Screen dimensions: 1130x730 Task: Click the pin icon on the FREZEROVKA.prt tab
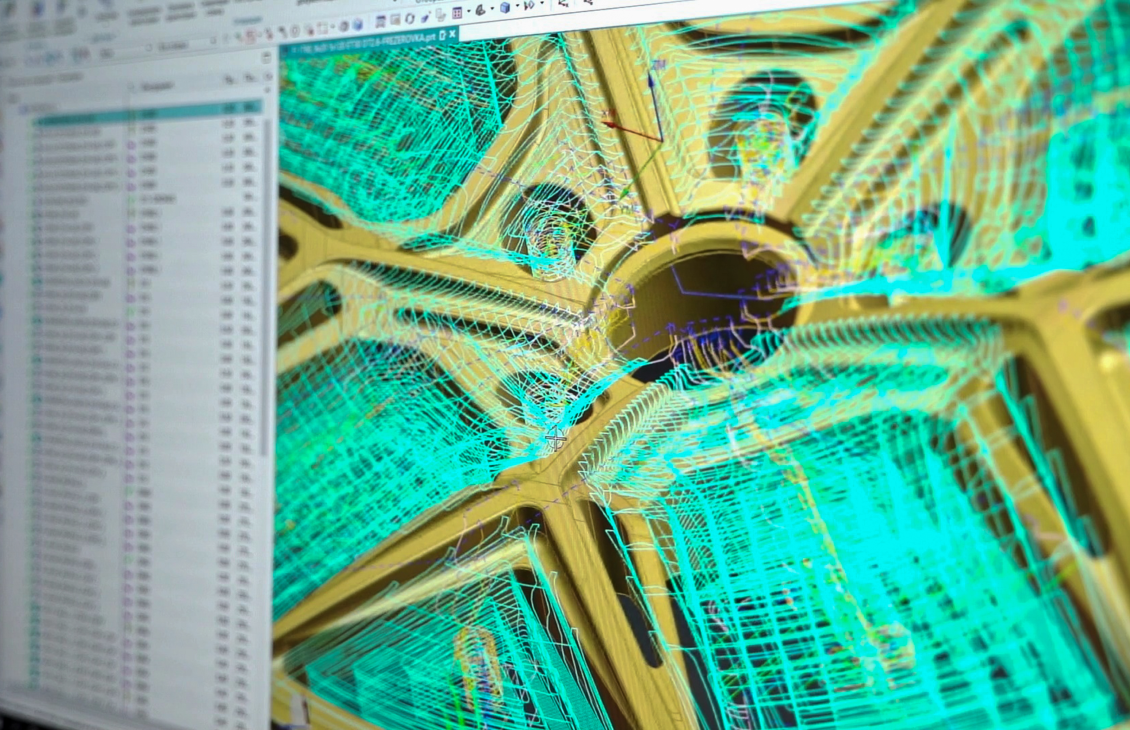click(441, 35)
